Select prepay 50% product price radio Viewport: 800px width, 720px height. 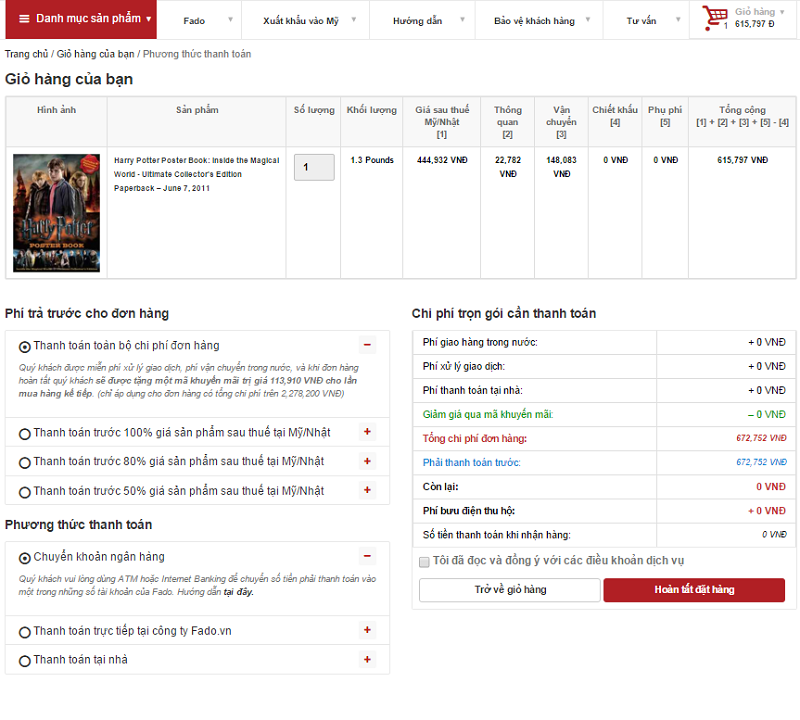(24, 492)
